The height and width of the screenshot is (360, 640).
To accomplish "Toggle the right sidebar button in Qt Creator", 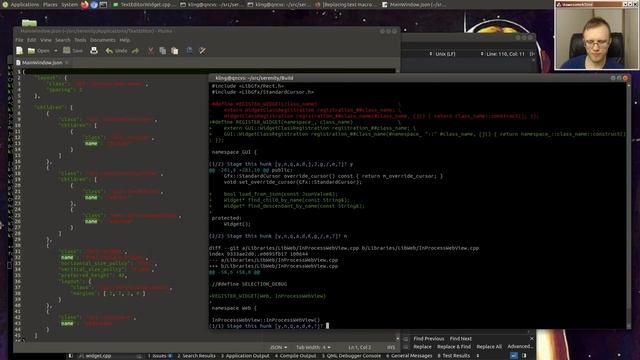I will point(524,356).
